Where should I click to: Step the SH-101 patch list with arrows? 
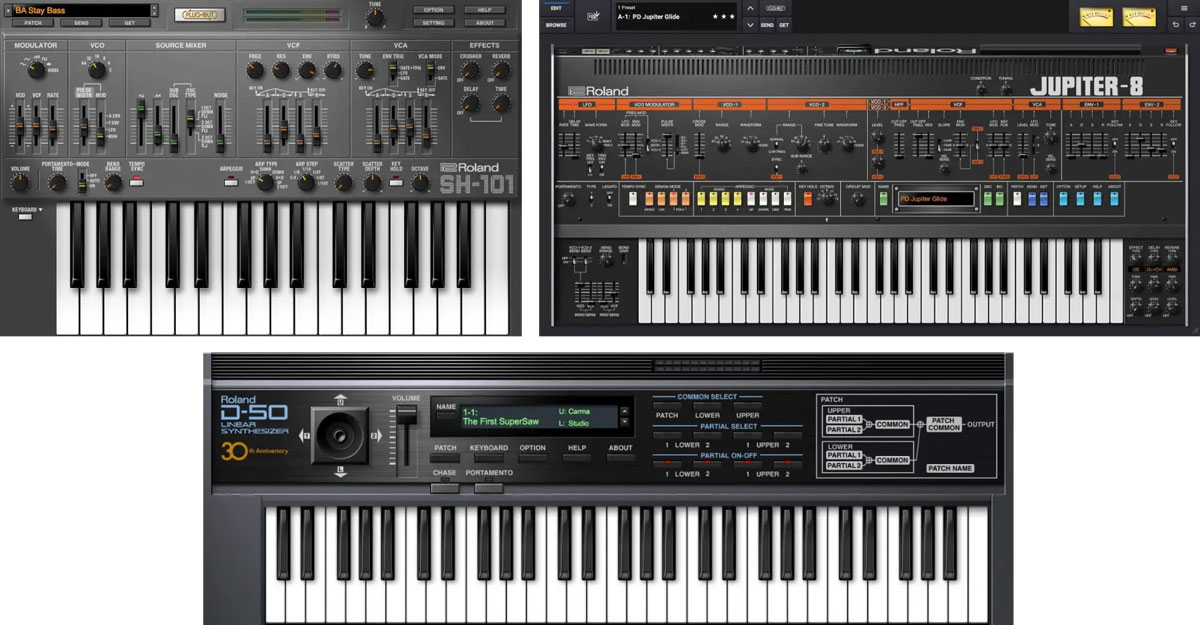(x=155, y=10)
